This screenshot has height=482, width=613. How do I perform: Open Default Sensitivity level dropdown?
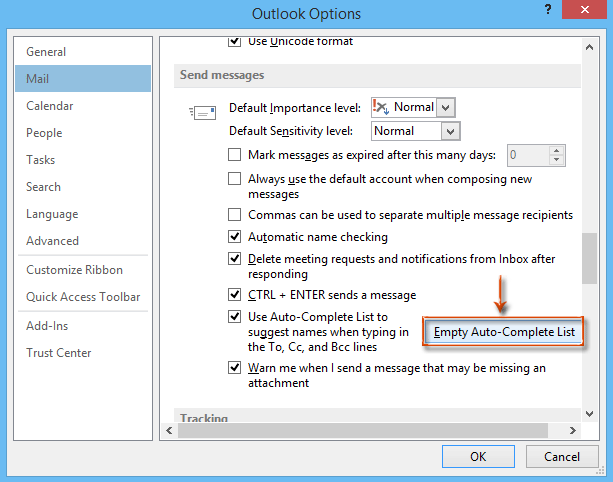tap(450, 131)
